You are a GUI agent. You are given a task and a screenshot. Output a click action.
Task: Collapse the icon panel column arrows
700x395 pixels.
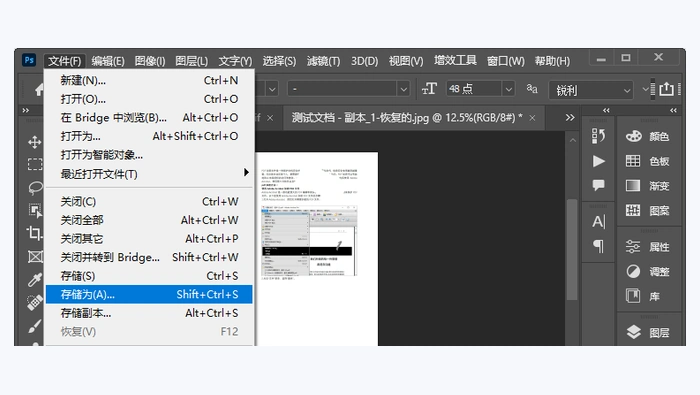tap(606, 110)
